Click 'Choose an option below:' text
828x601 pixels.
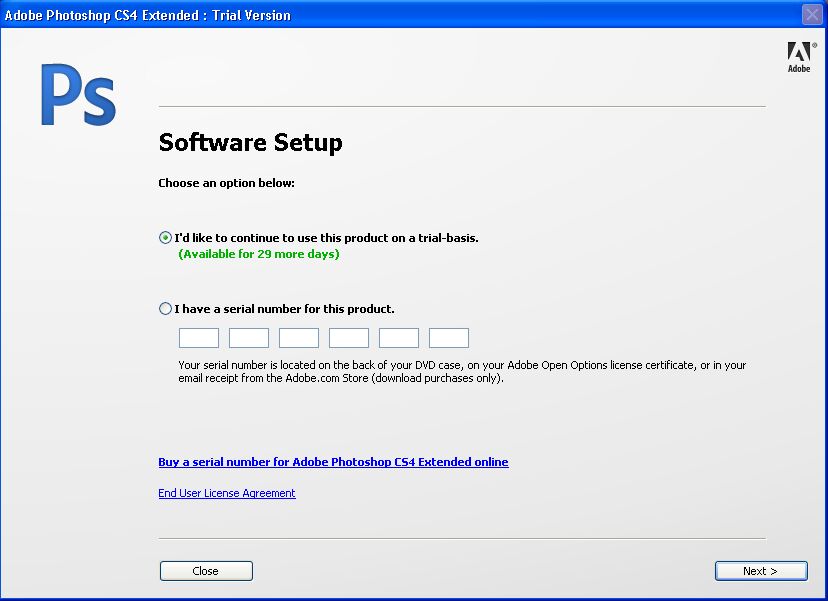227,183
